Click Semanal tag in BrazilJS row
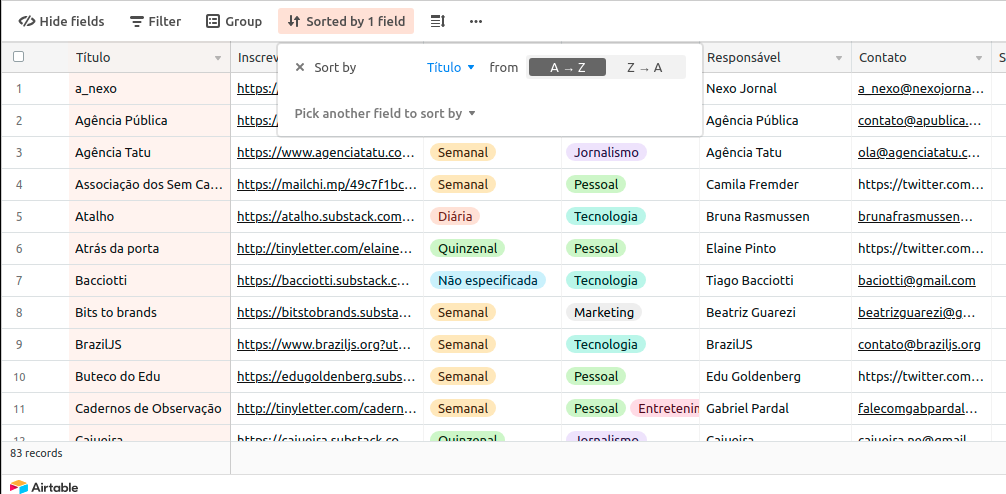 click(x=463, y=345)
